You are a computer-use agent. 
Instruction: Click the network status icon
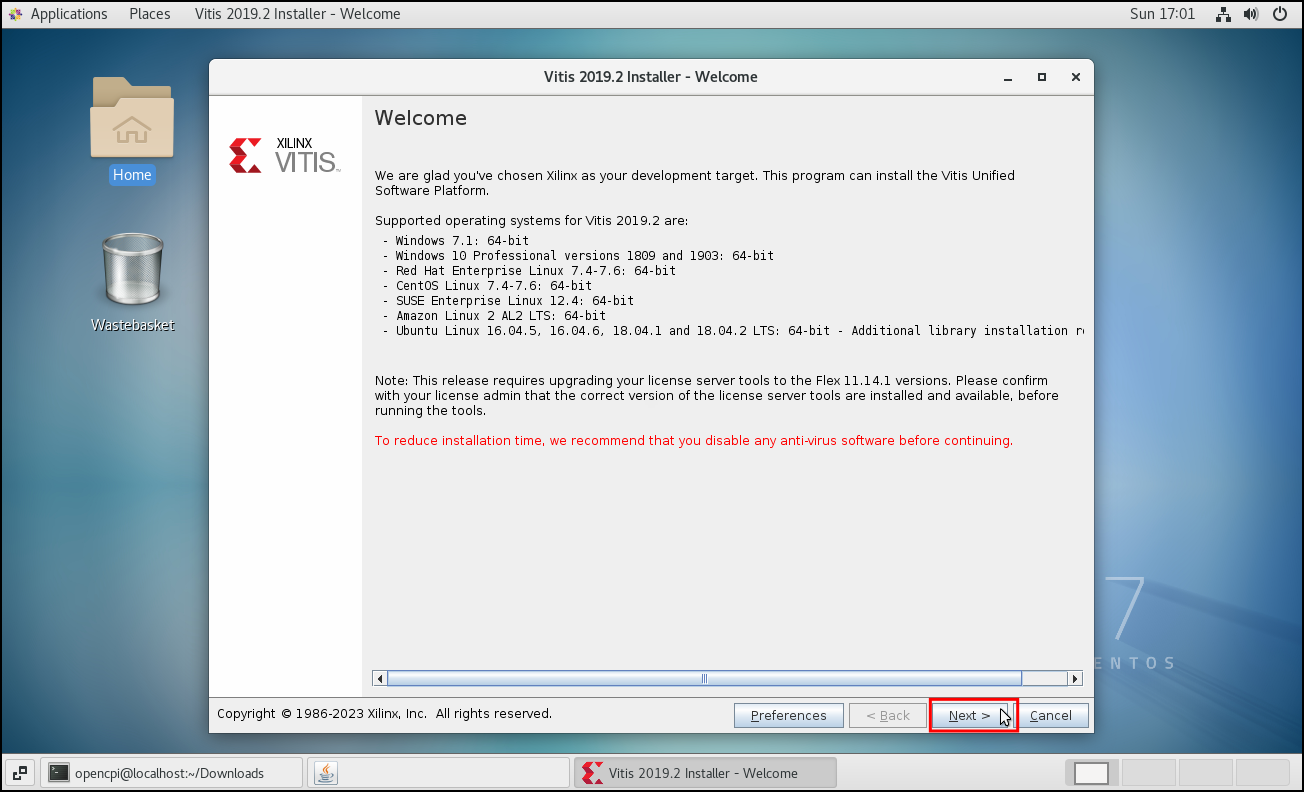pos(1223,14)
